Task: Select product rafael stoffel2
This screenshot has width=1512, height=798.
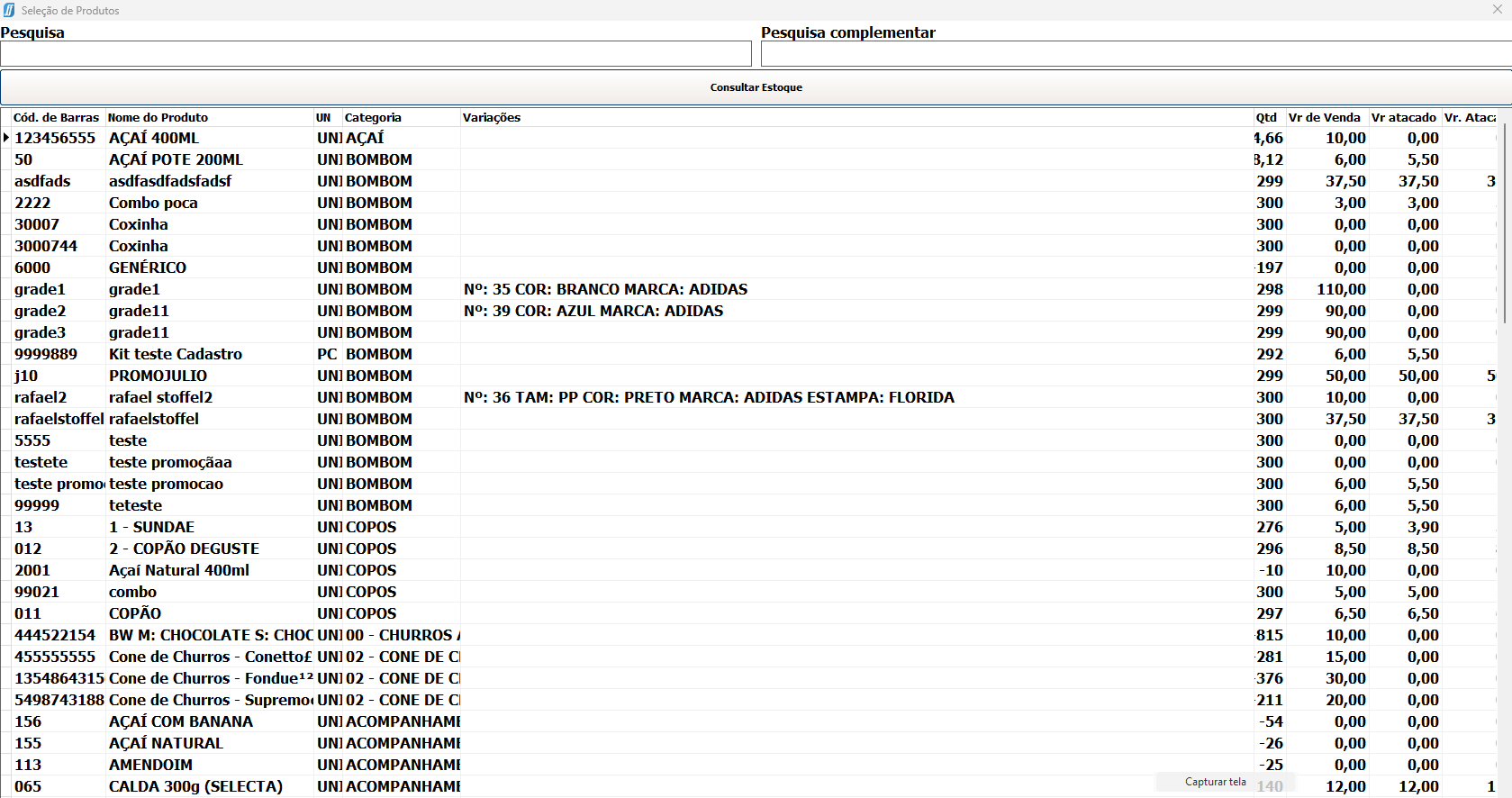Action: coord(160,397)
